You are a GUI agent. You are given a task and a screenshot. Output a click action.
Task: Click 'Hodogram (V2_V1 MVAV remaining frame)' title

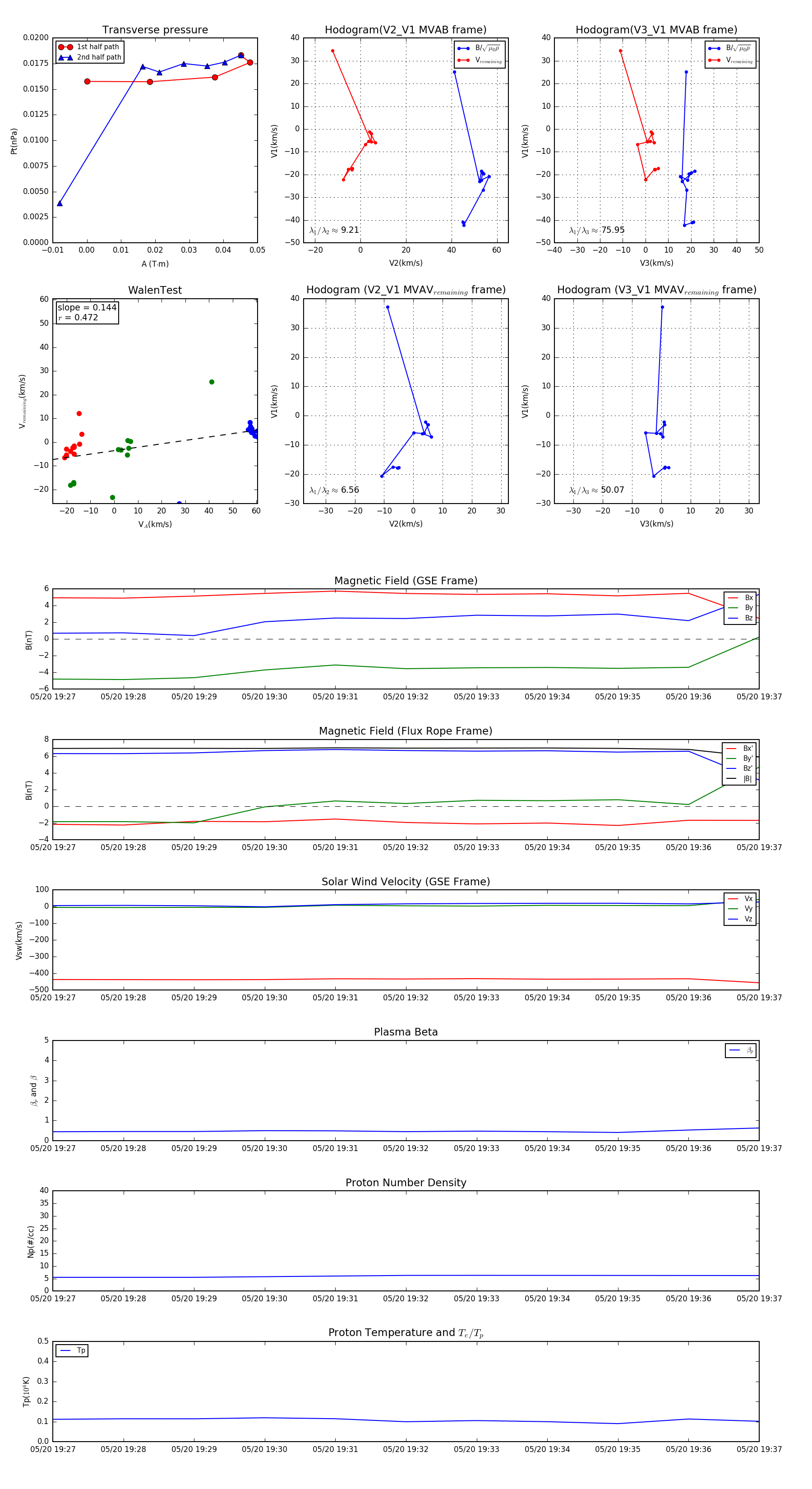[406, 290]
